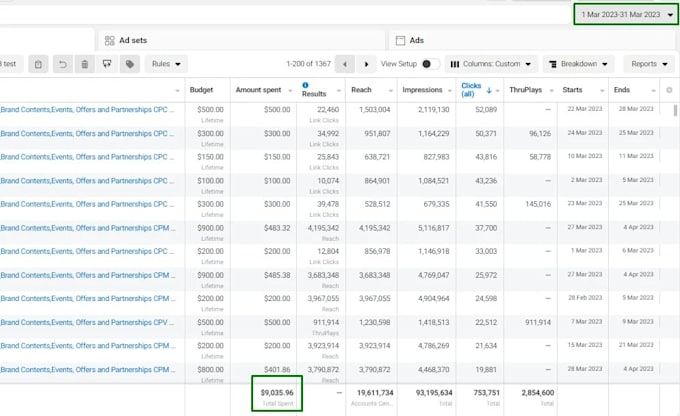Expand the Starts column menu arrow
Screen dimensions: 680x416
coord(602,91)
